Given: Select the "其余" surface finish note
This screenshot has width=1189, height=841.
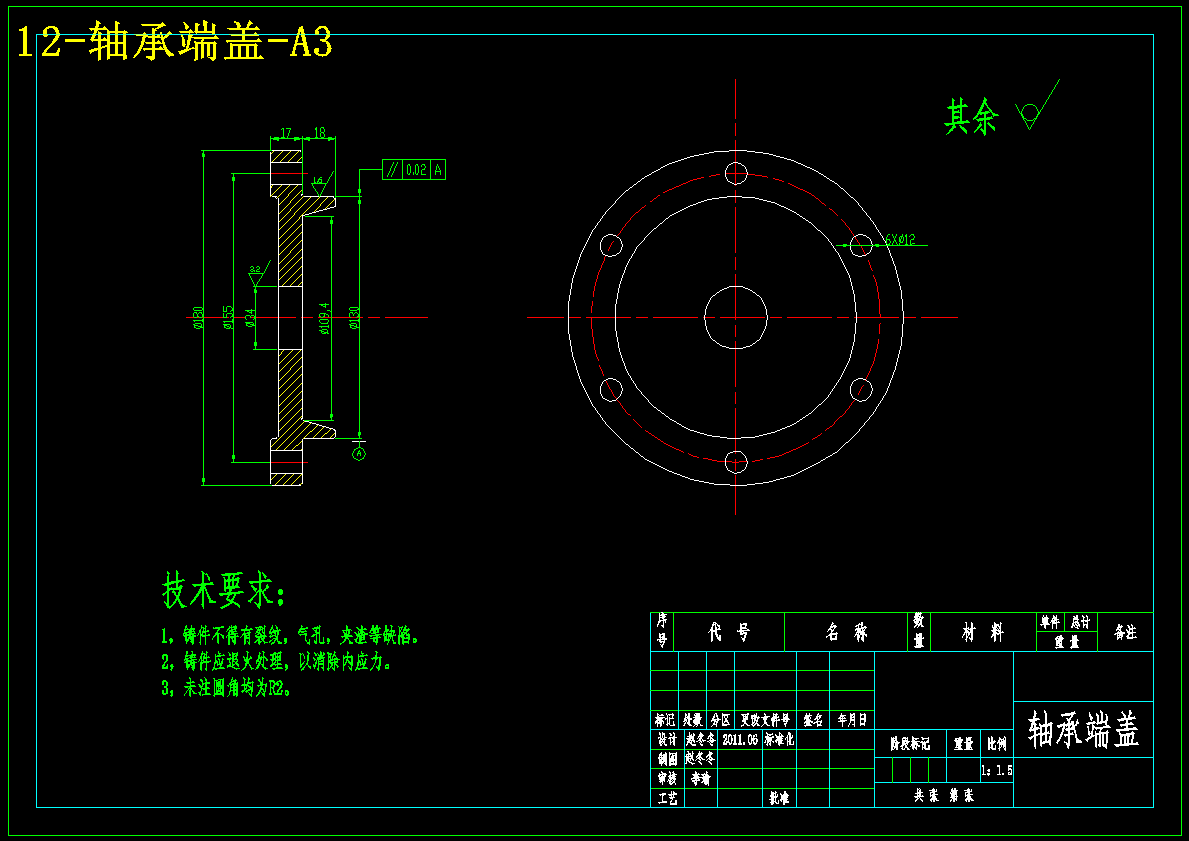Looking at the screenshot, I should pyautogui.click(x=971, y=118).
